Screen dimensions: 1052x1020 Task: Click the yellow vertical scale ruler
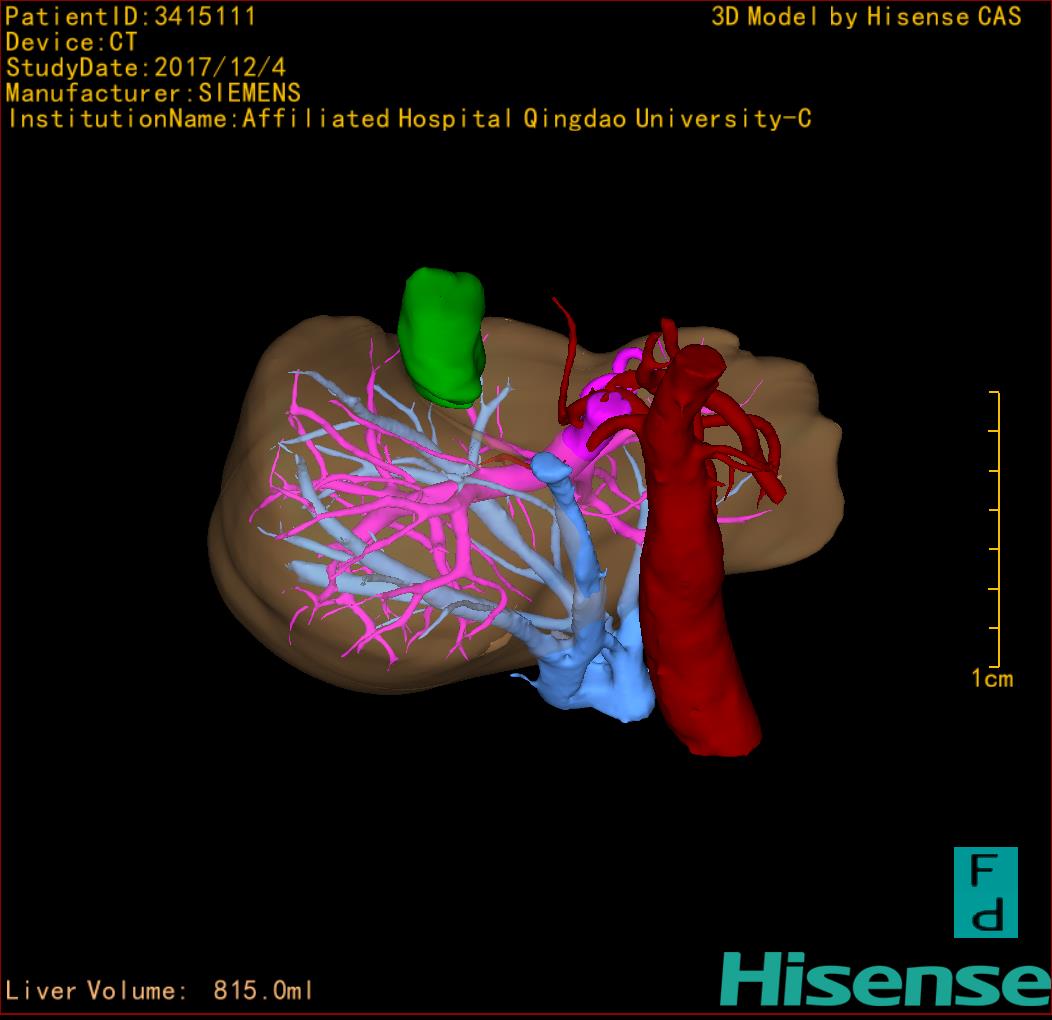coord(997,530)
